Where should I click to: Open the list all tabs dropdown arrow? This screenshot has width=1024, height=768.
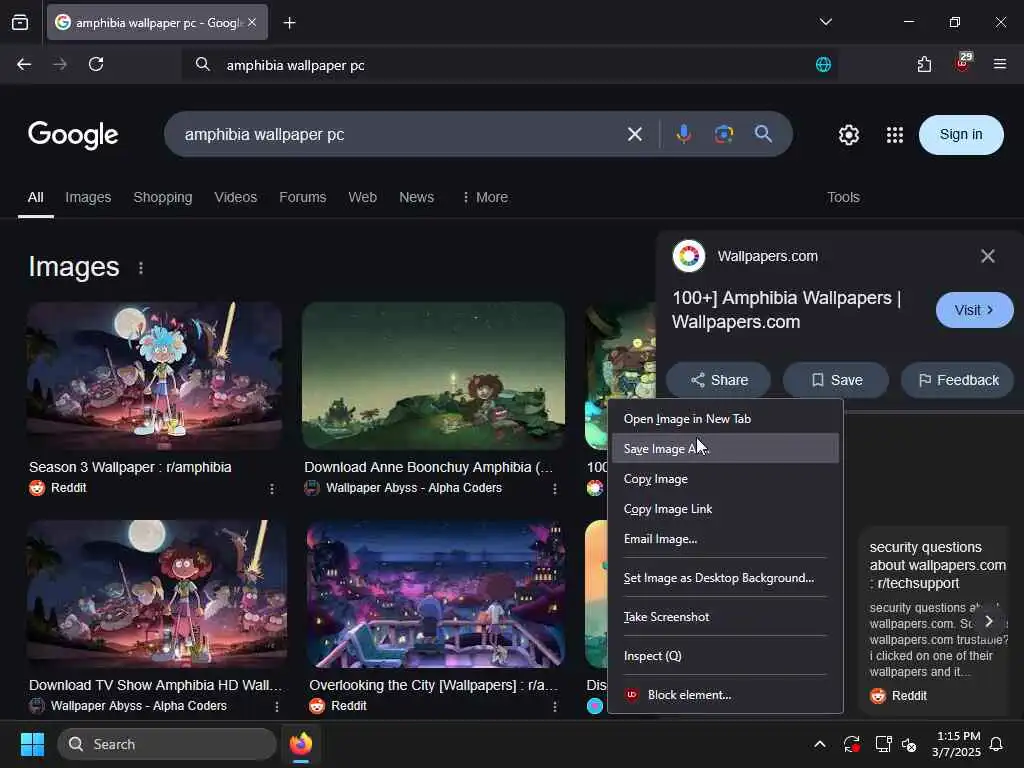(x=825, y=22)
